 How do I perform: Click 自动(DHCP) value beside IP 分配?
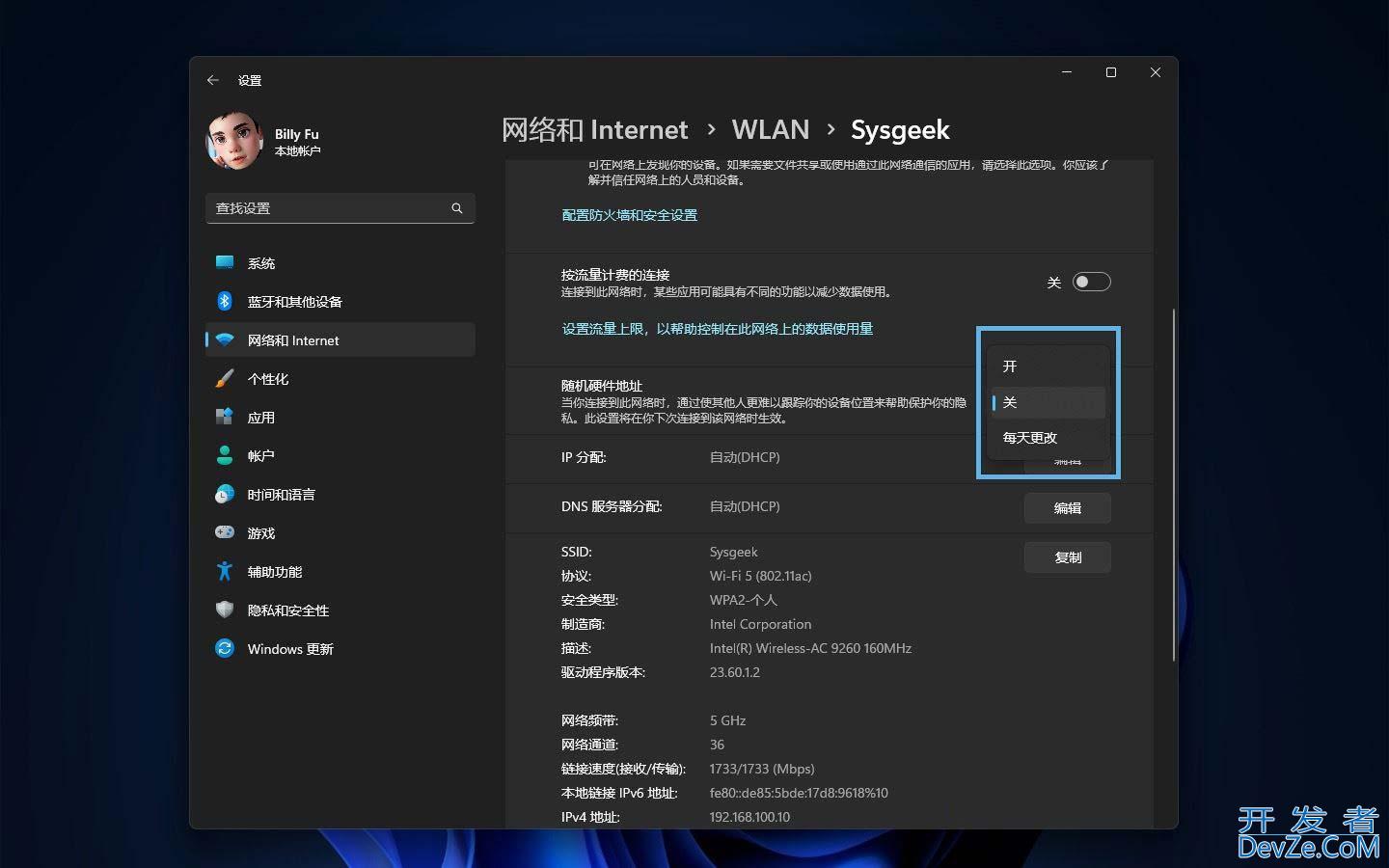click(x=745, y=457)
